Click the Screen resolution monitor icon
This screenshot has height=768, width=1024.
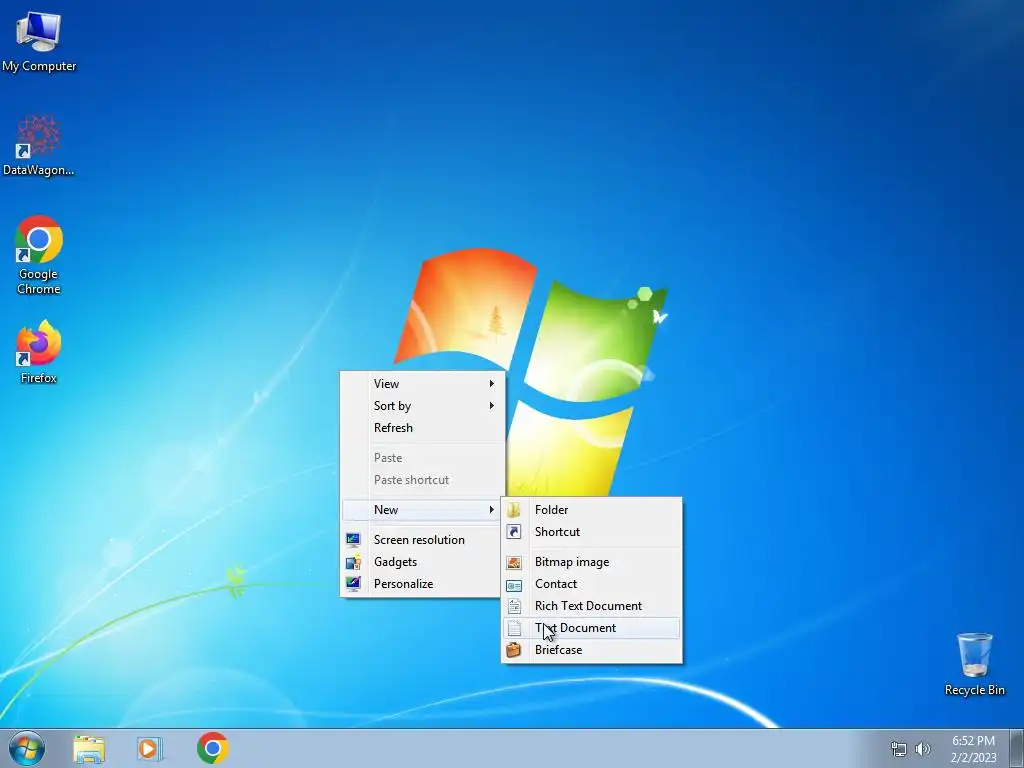tap(353, 539)
